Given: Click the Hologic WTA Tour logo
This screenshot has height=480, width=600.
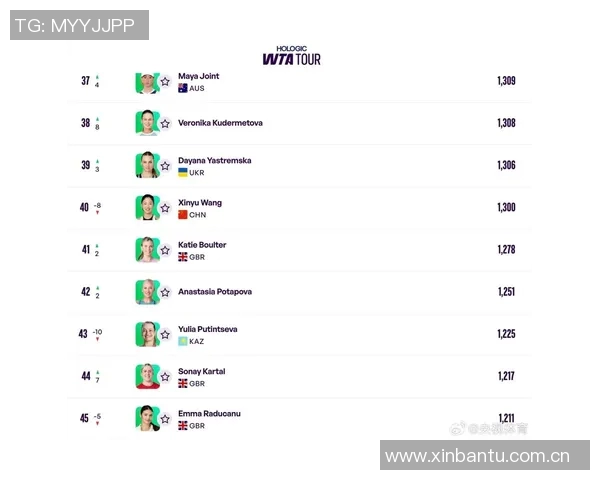Looking at the screenshot, I should pos(291,56).
